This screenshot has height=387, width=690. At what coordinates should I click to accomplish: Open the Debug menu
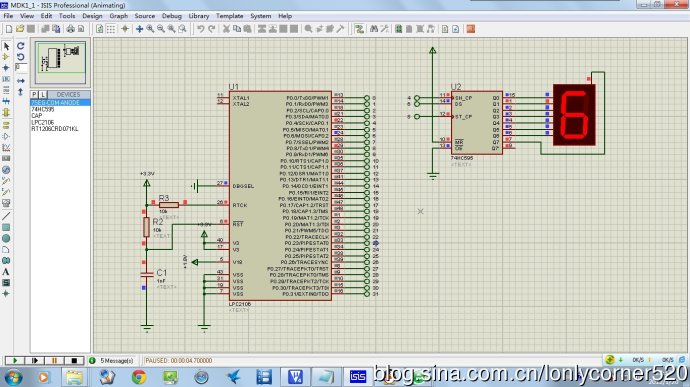171,16
